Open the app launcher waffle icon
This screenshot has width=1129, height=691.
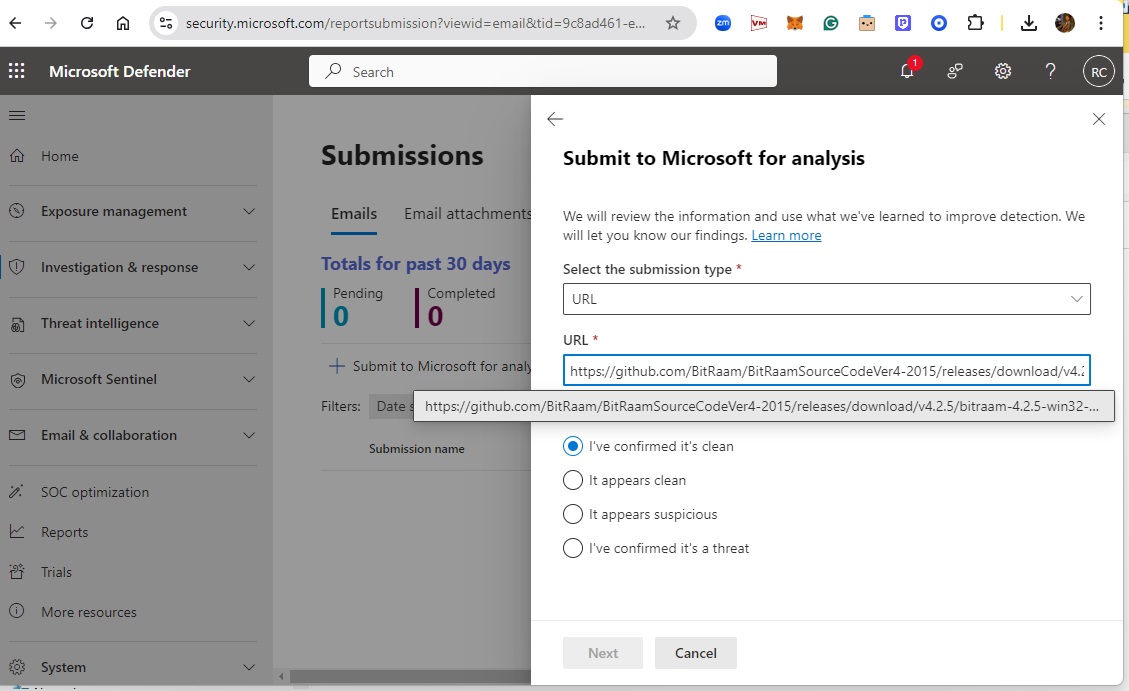(17, 71)
